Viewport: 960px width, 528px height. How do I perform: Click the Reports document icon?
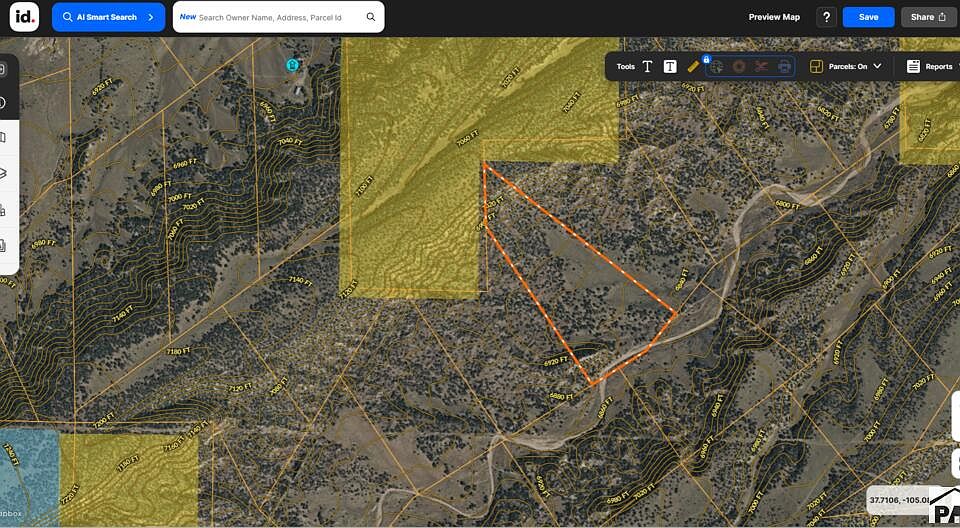[x=913, y=66]
